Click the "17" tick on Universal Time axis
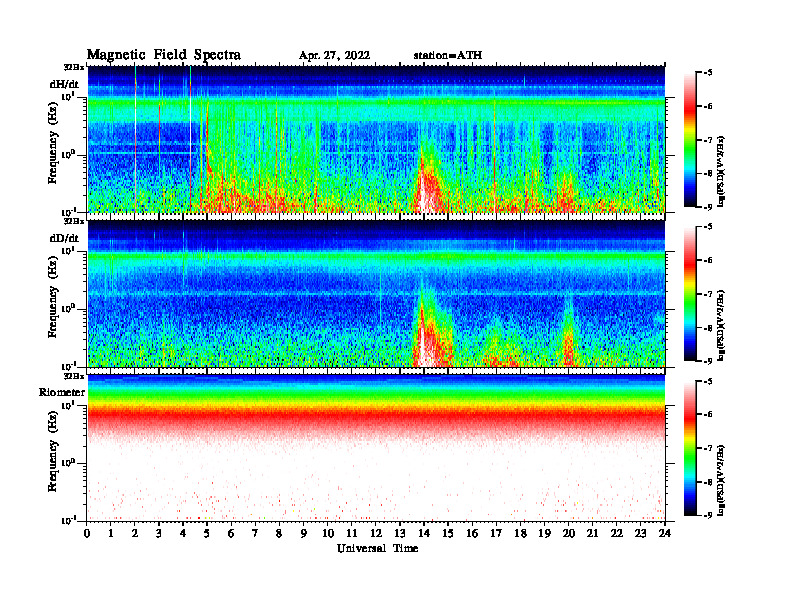Image resolution: width=792 pixels, height=612 pixels. pyautogui.click(x=496, y=533)
